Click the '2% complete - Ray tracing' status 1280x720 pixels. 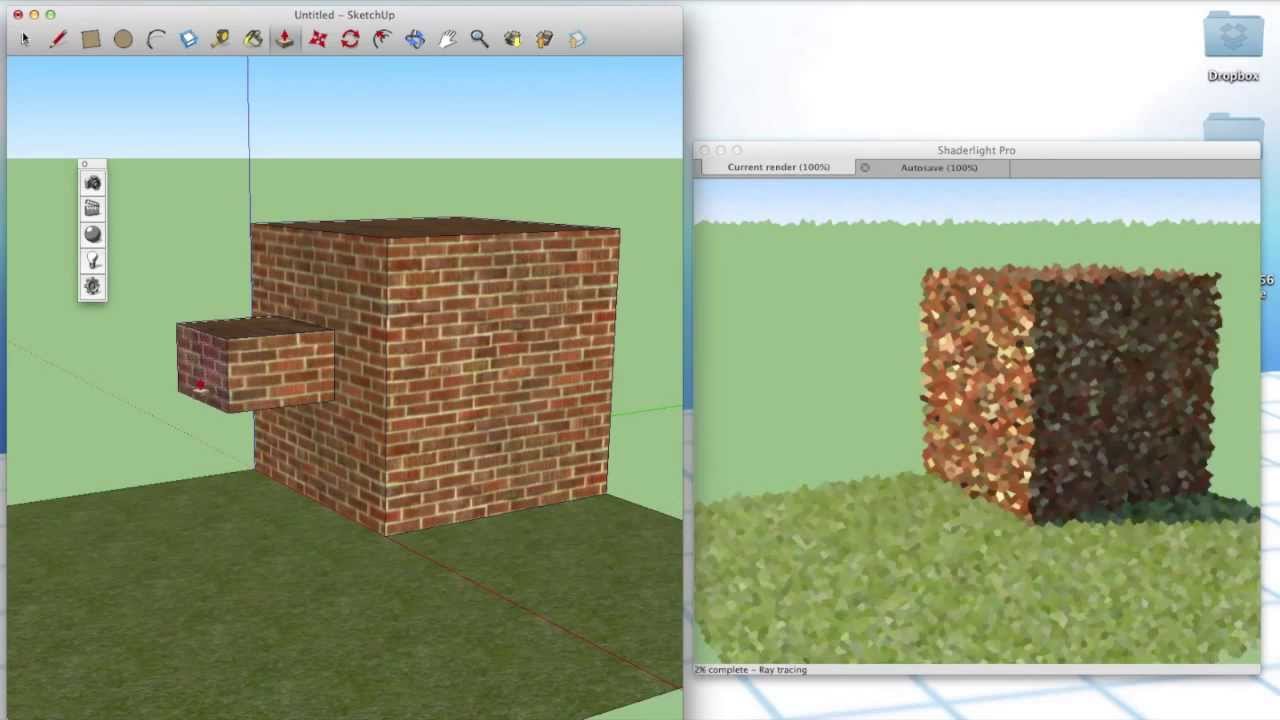(x=751, y=670)
